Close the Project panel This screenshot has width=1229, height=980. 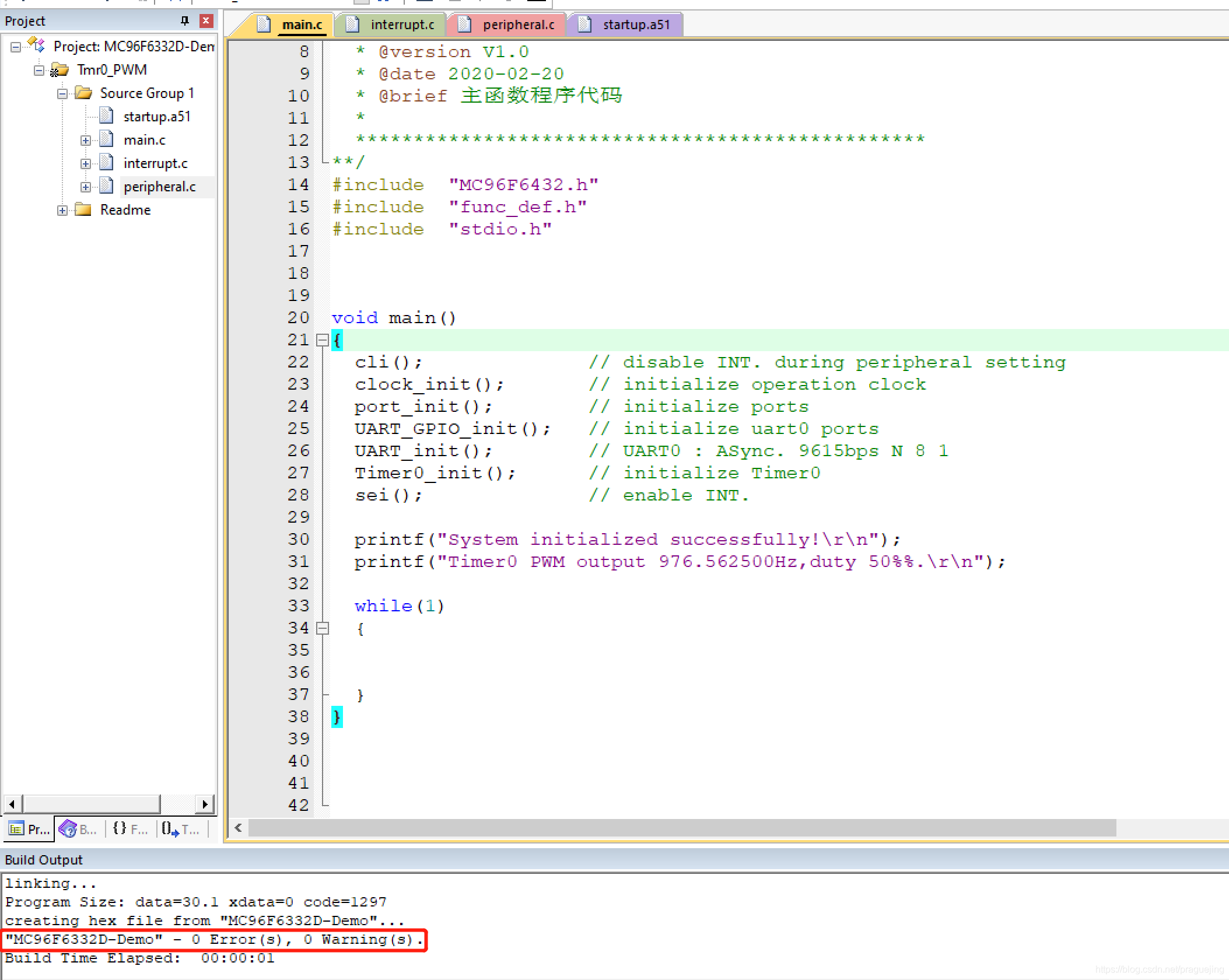coord(206,21)
